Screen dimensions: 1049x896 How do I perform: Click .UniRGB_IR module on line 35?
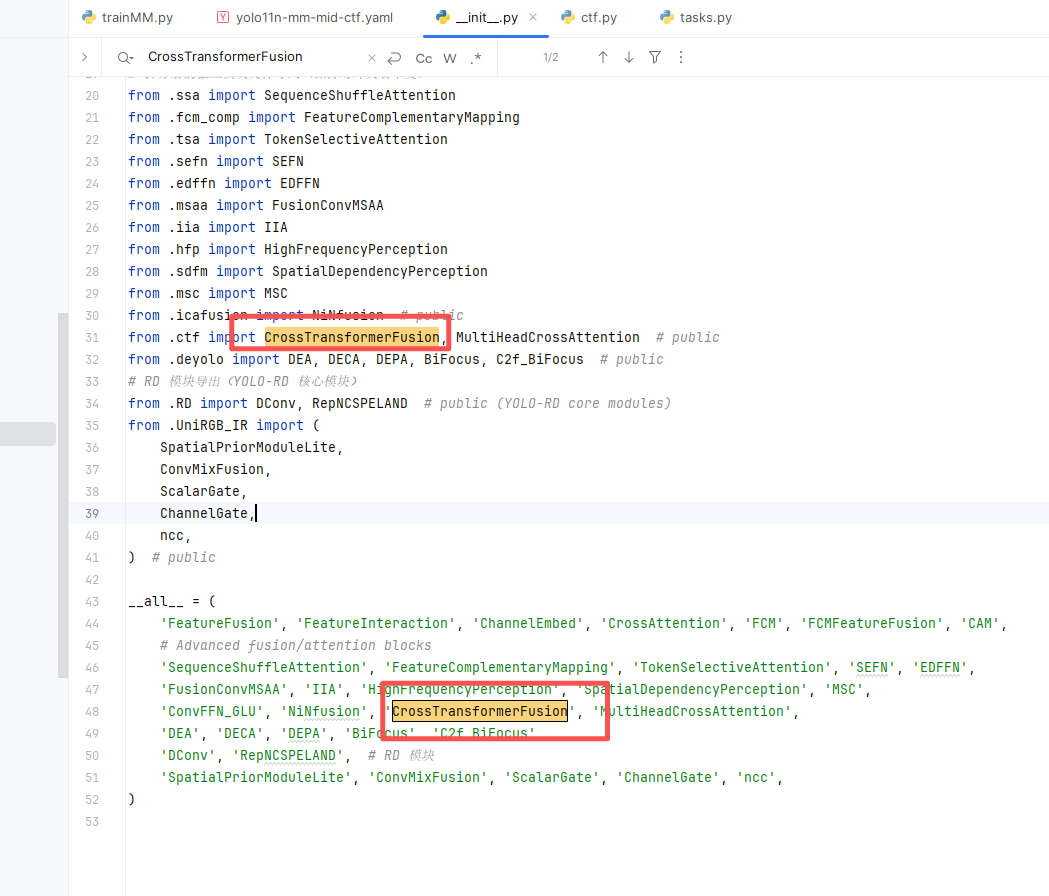(x=208, y=426)
